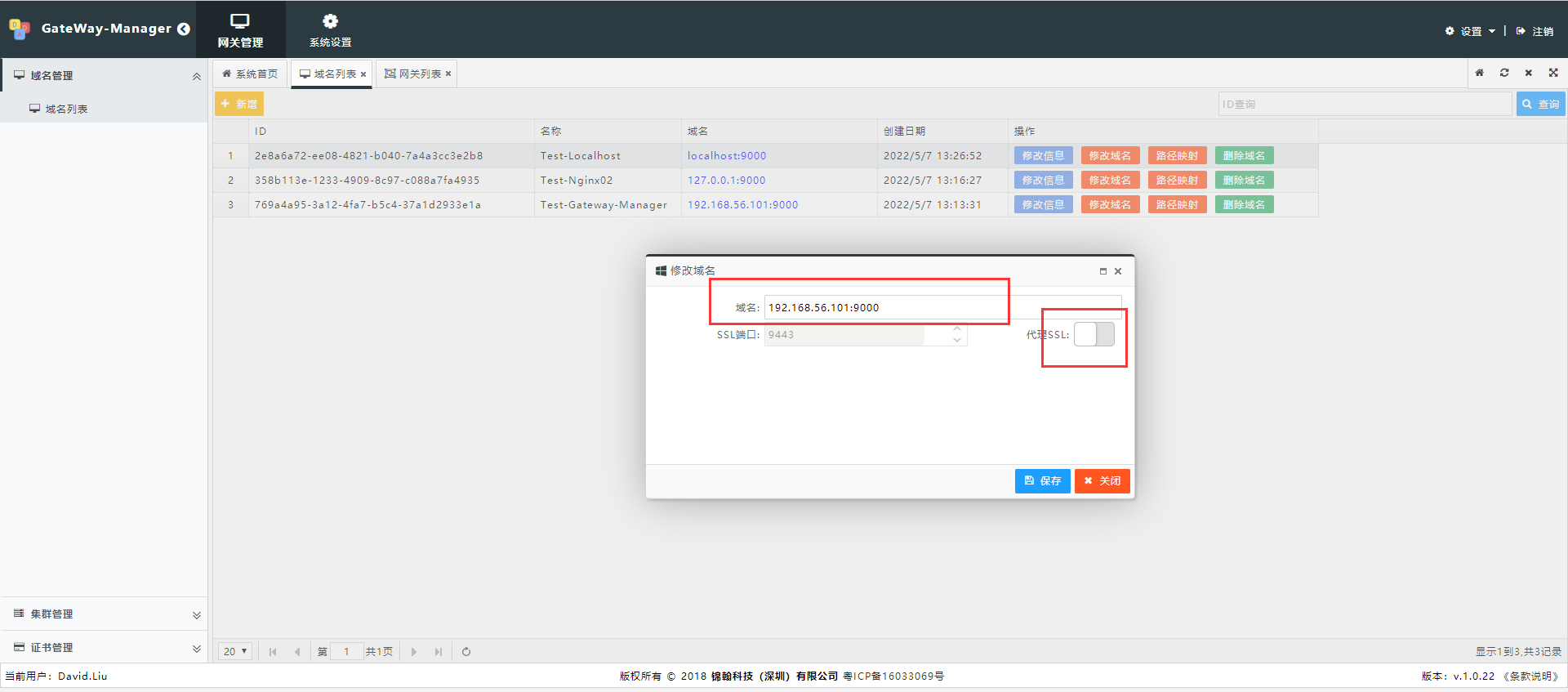Decrease SSL端口 with the down spinner arrow
Screen dimensions: 1568x692
(x=957, y=341)
